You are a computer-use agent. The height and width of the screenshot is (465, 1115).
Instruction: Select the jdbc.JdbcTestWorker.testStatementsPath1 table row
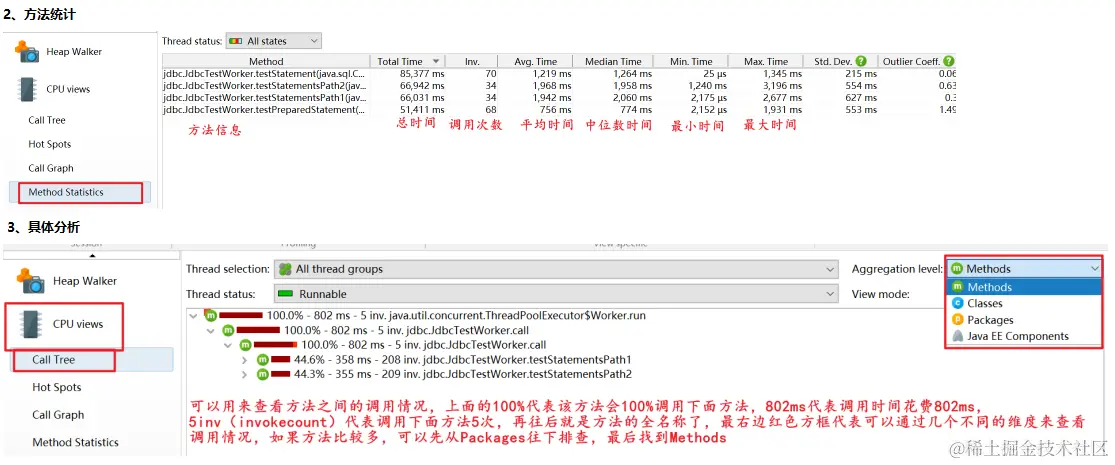(559, 98)
